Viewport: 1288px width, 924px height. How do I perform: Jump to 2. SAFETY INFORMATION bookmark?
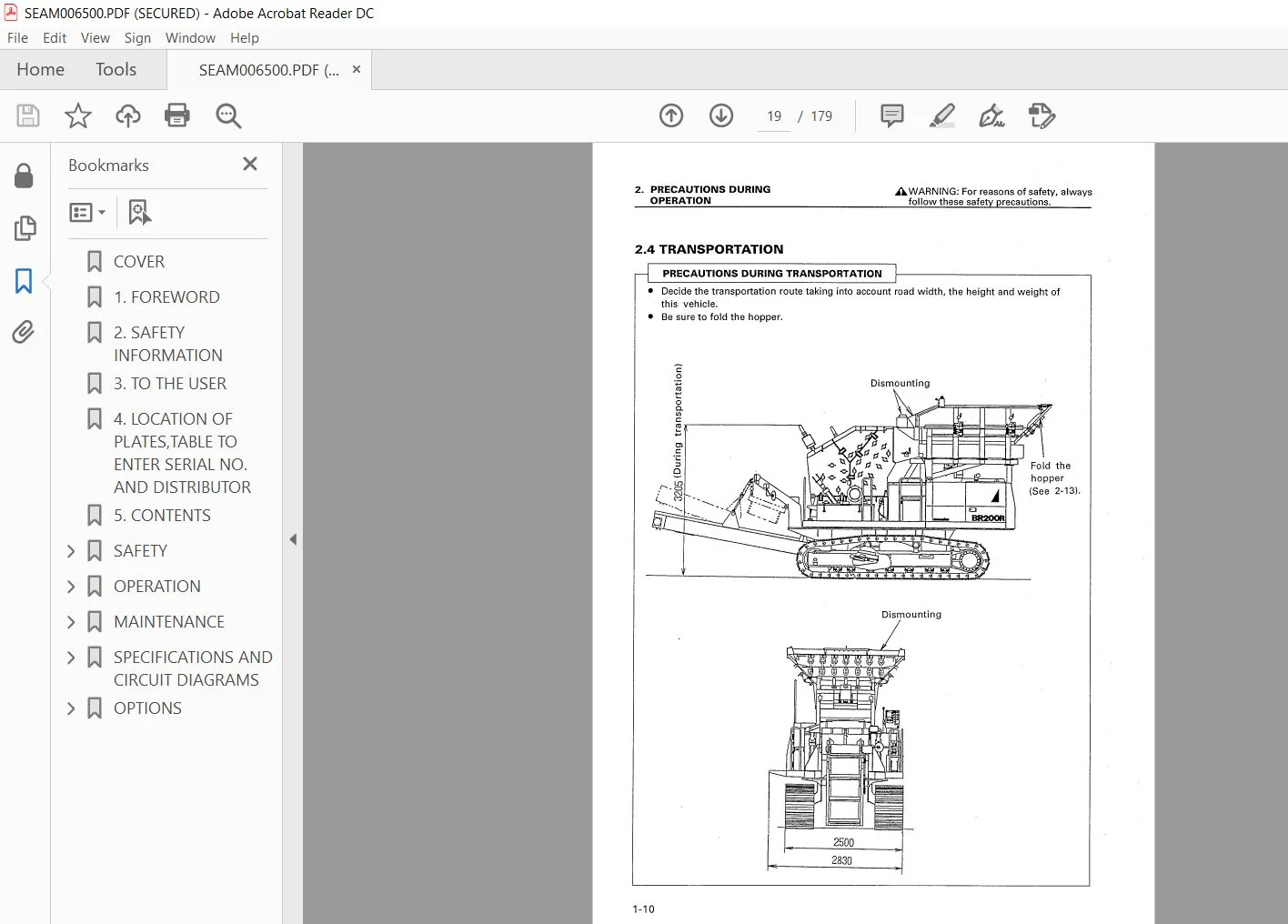tap(167, 344)
